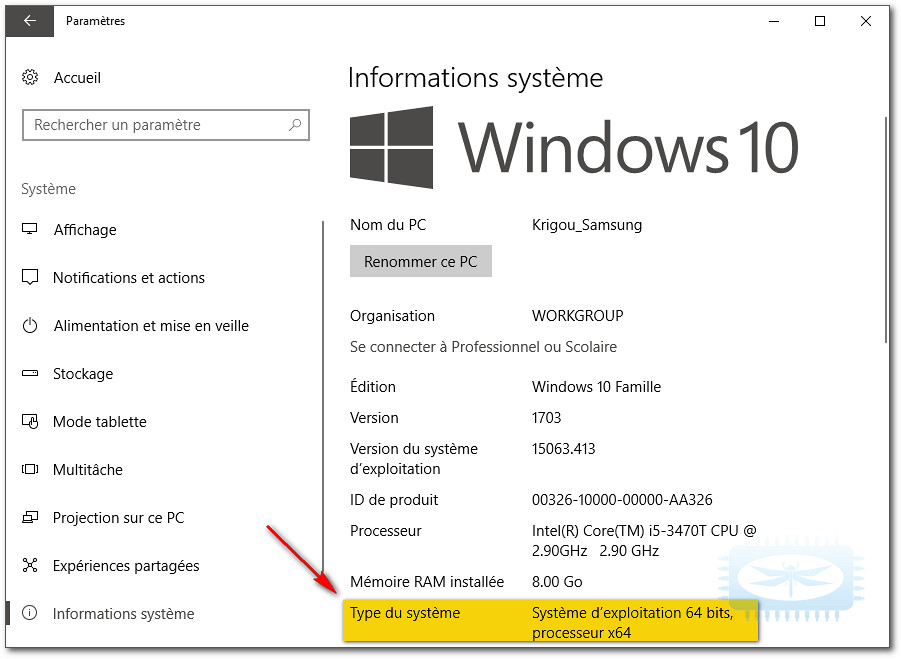Image resolution: width=901 pixels, height=659 pixels.
Task: Click the Organisation label
Action: click(392, 316)
